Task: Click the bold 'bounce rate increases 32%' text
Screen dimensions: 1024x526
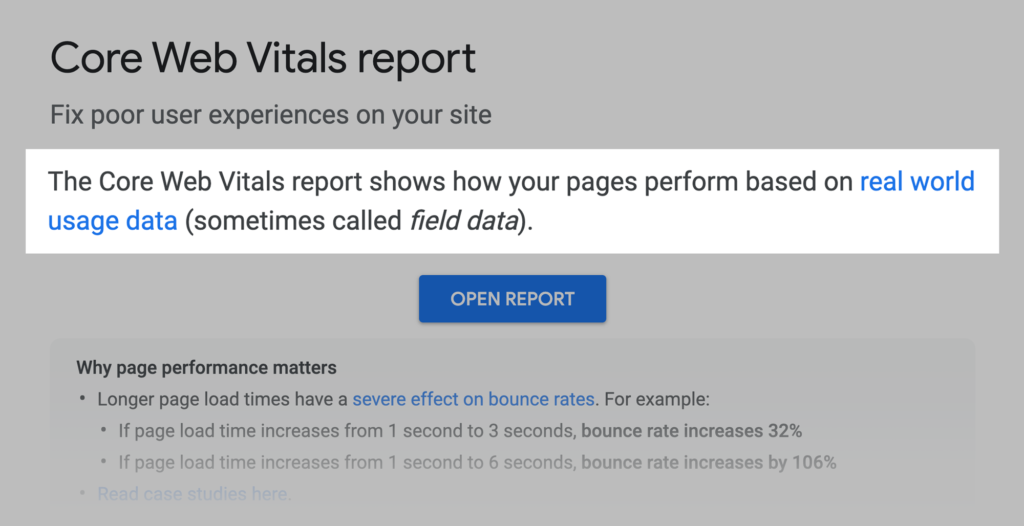Action: click(x=691, y=431)
